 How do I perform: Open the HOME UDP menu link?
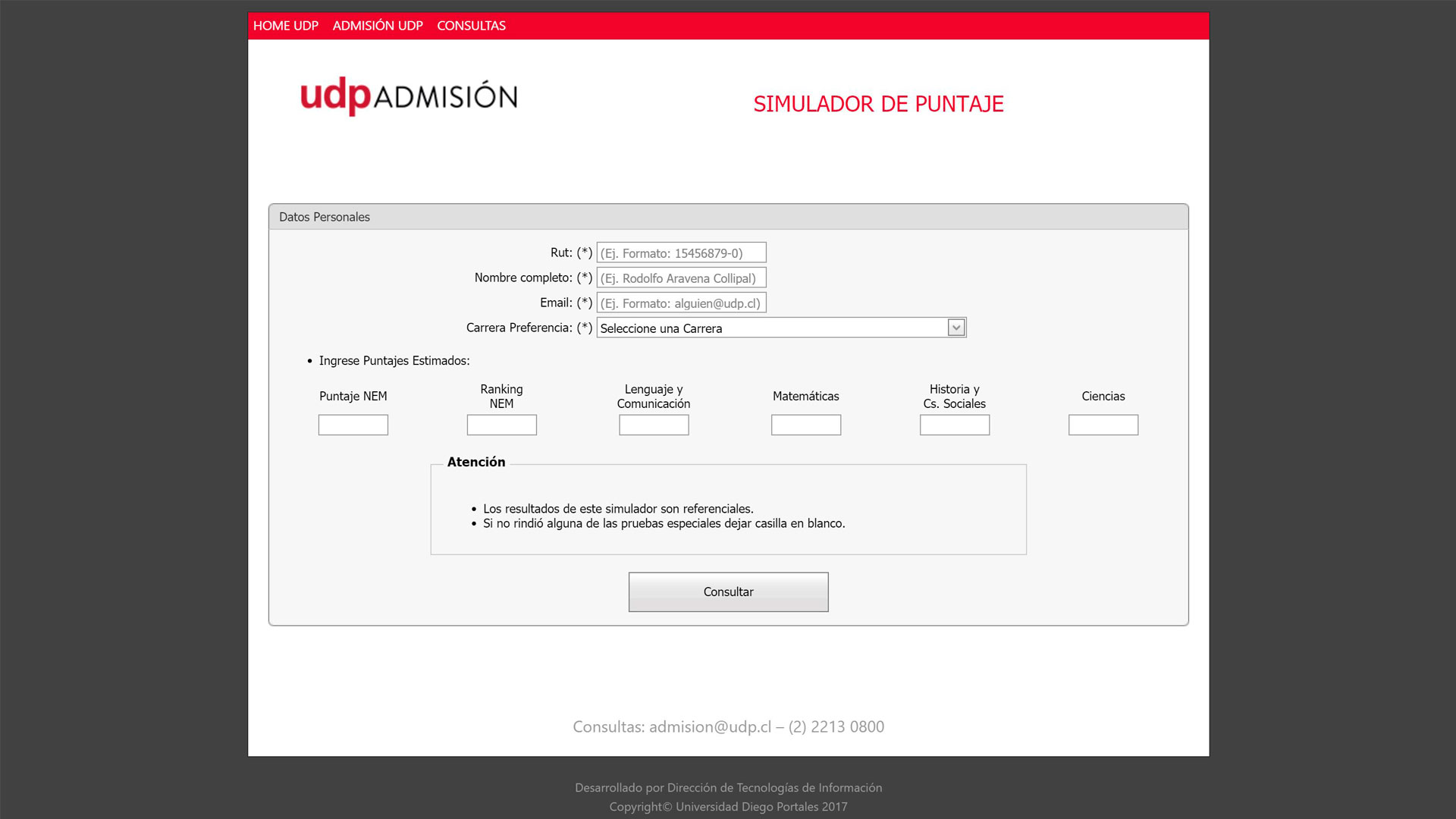click(286, 26)
